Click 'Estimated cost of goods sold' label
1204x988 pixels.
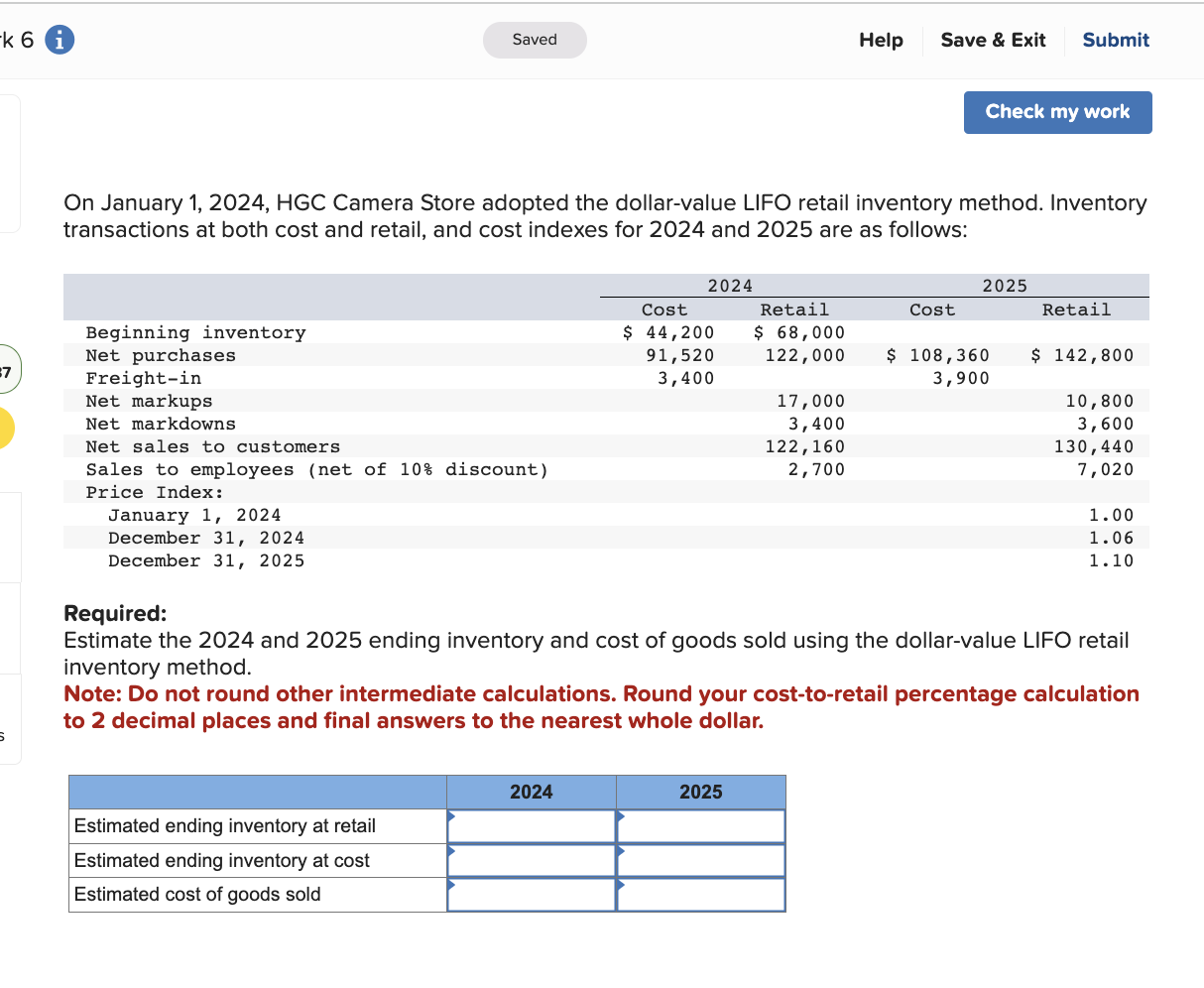197,895
